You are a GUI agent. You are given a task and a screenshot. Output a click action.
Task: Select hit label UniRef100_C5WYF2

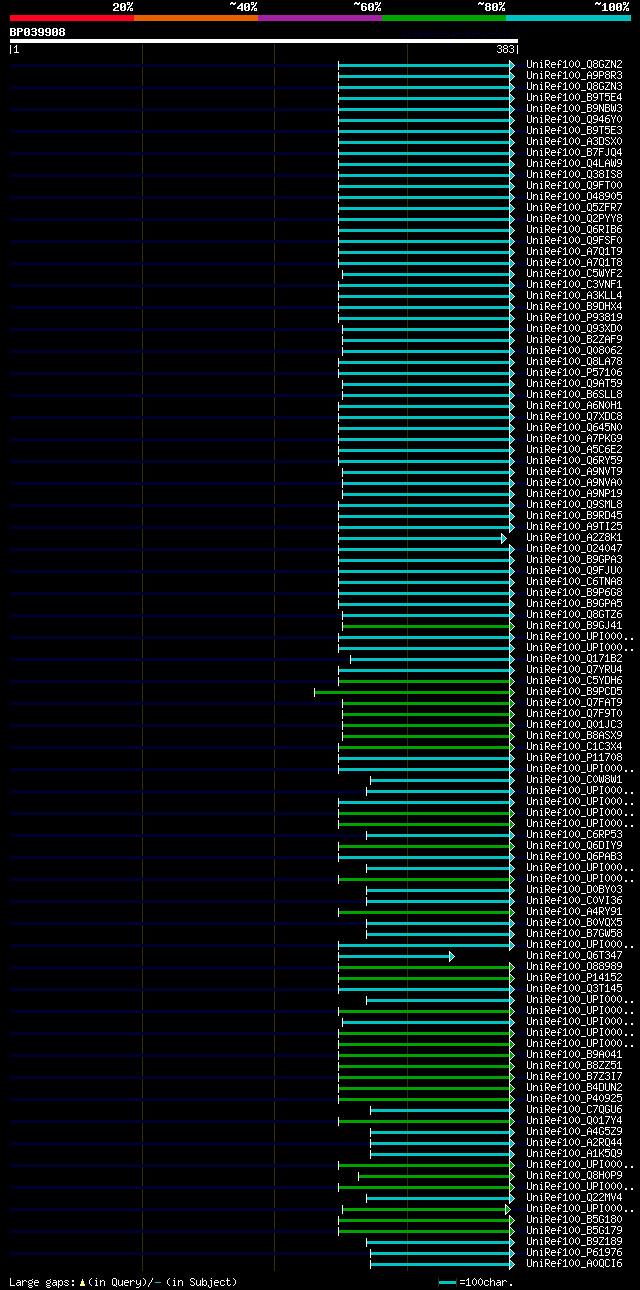coord(574,273)
